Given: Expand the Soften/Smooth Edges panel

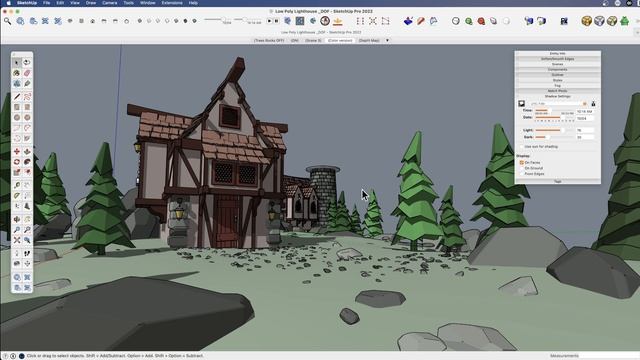Looking at the screenshot, I should pos(558,59).
